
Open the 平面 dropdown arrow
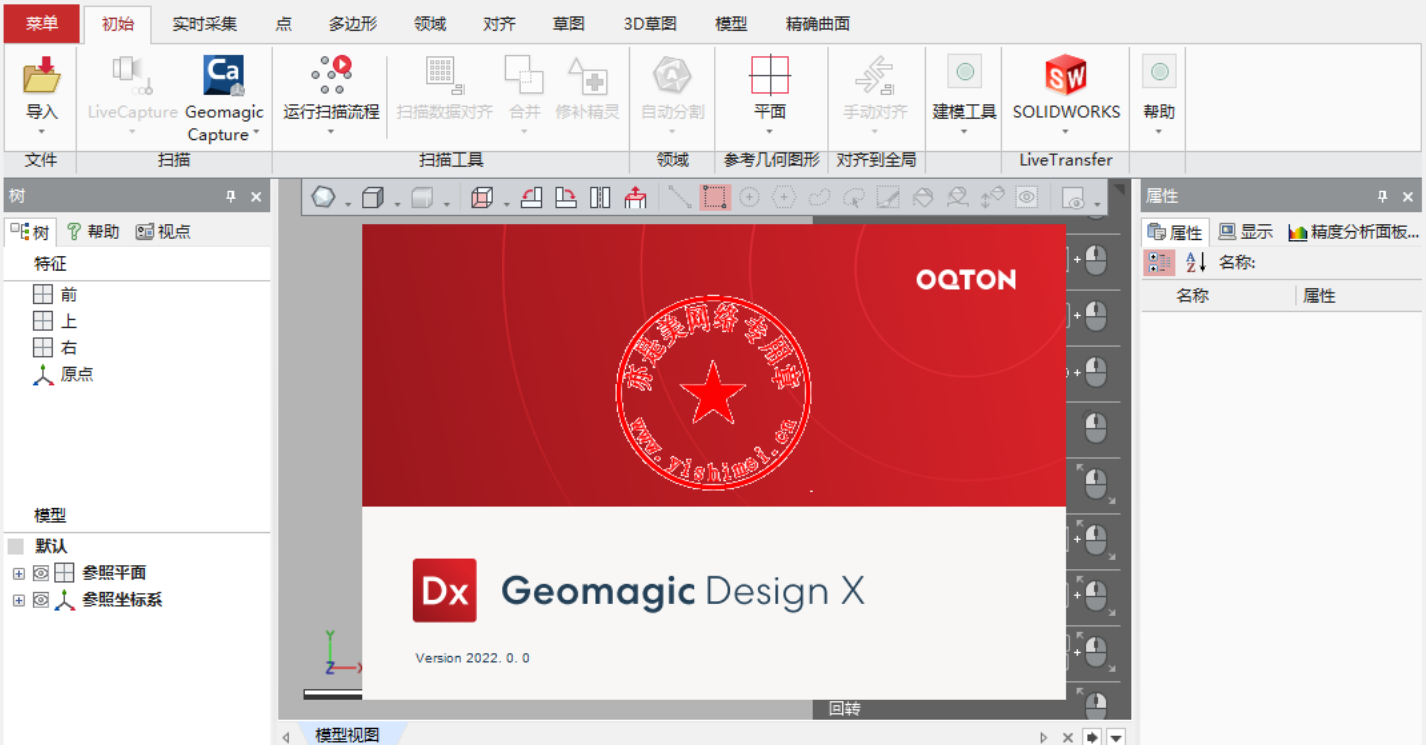[x=770, y=131]
